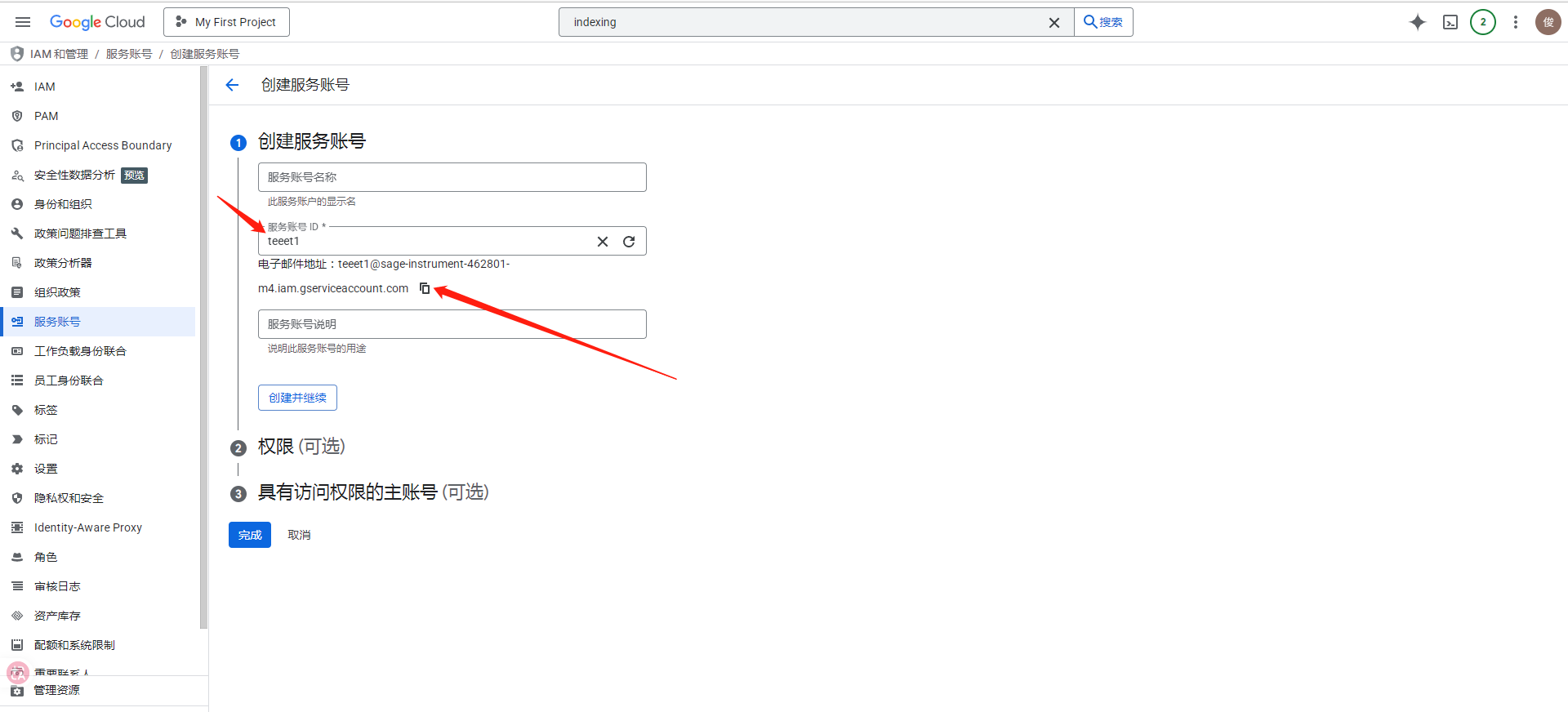The width and height of the screenshot is (1568, 712).
Task: Click the 创建并继续 button
Action: tap(297, 398)
